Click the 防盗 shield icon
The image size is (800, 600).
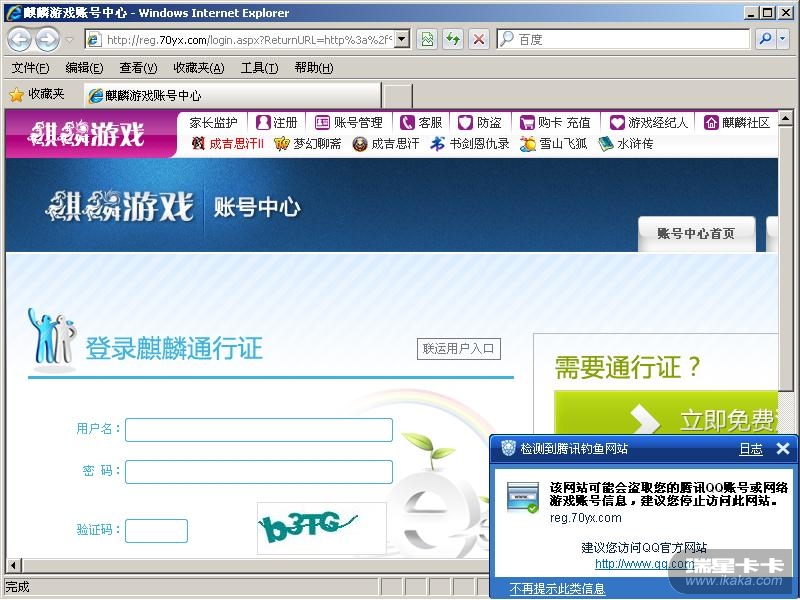pyautogui.click(x=465, y=122)
